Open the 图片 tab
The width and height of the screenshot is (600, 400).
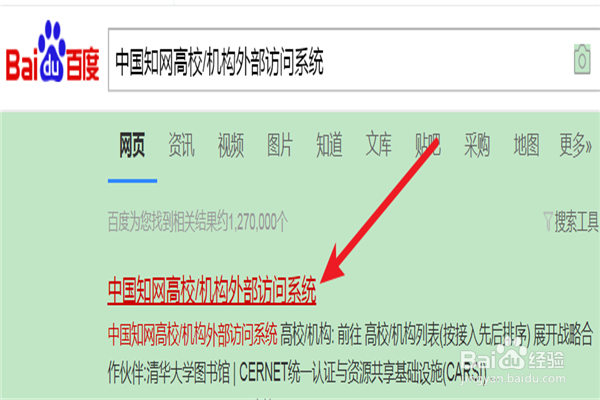pyautogui.click(x=280, y=145)
